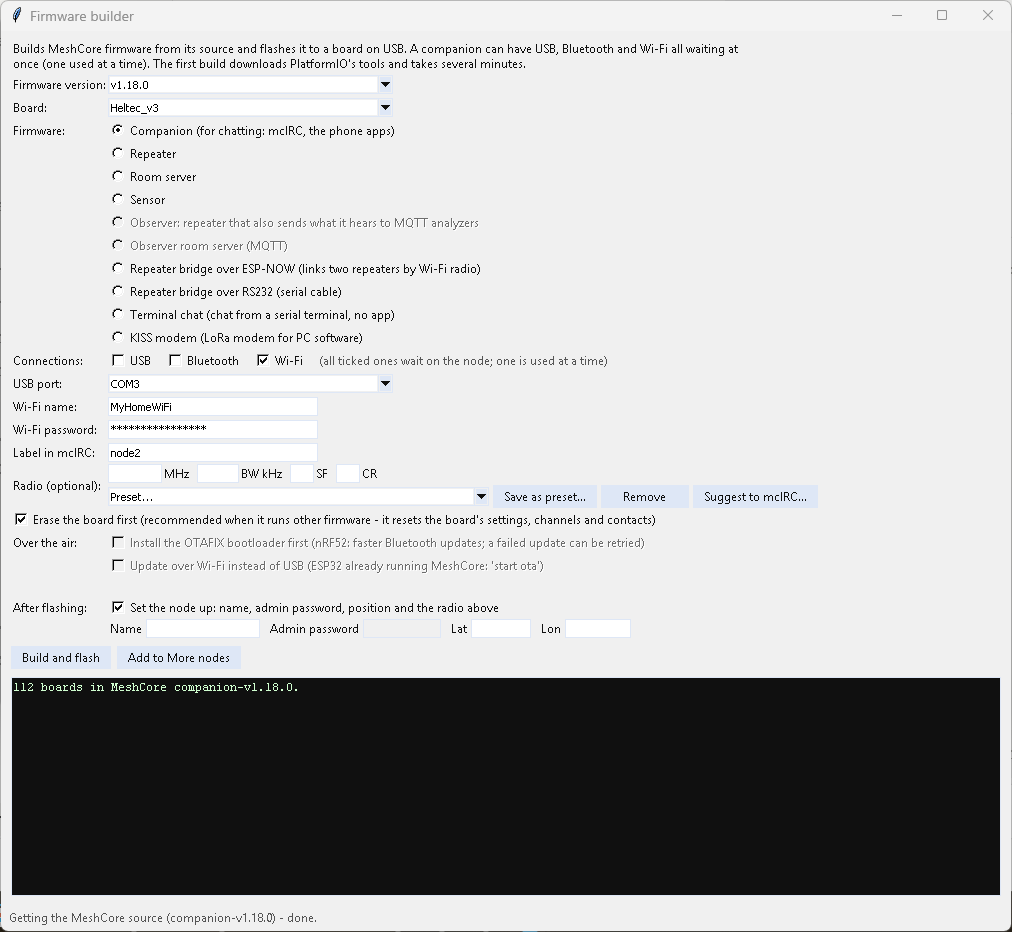This screenshot has height=932, width=1012.
Task: Click the console output log area
Action: coord(506,786)
